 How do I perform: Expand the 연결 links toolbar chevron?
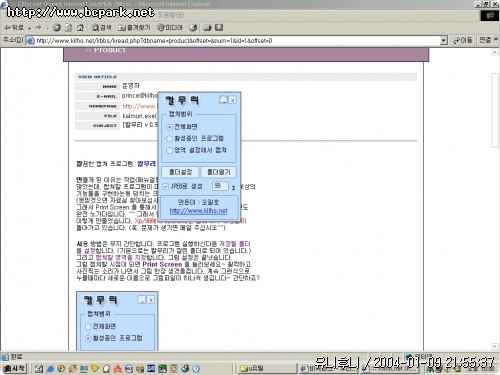(496, 40)
